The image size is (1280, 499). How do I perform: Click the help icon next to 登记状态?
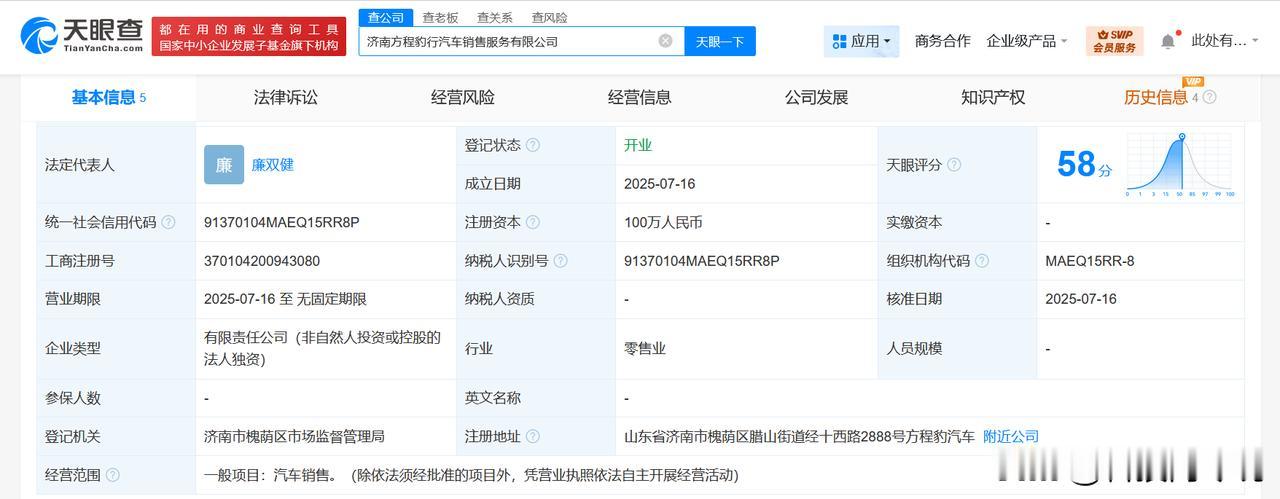coord(533,145)
